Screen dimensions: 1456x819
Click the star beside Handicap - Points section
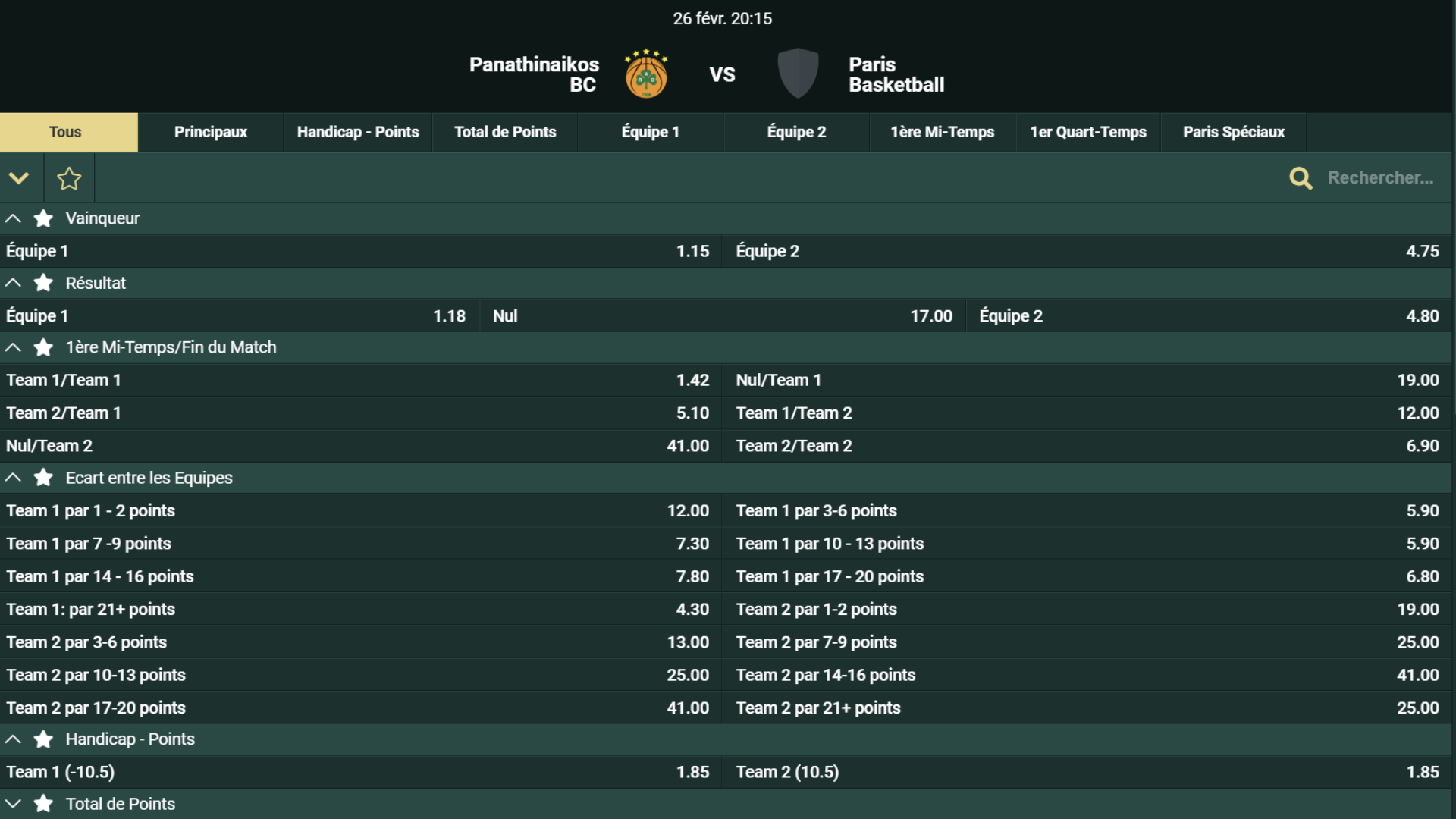(43, 739)
